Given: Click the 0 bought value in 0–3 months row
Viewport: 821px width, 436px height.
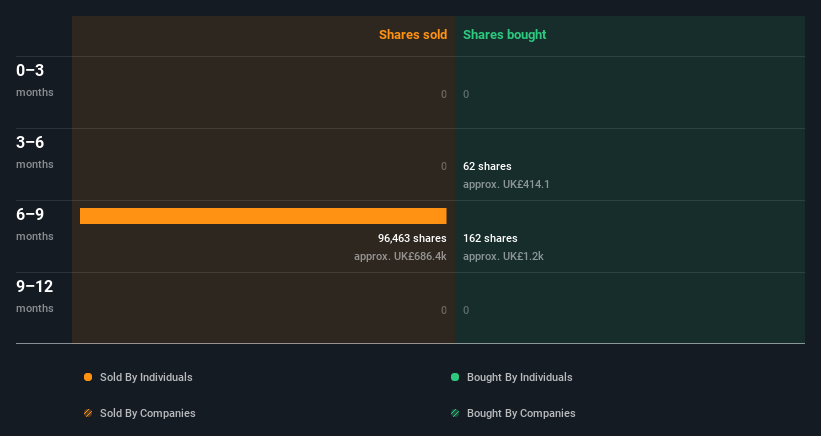Looking at the screenshot, I should (x=466, y=94).
